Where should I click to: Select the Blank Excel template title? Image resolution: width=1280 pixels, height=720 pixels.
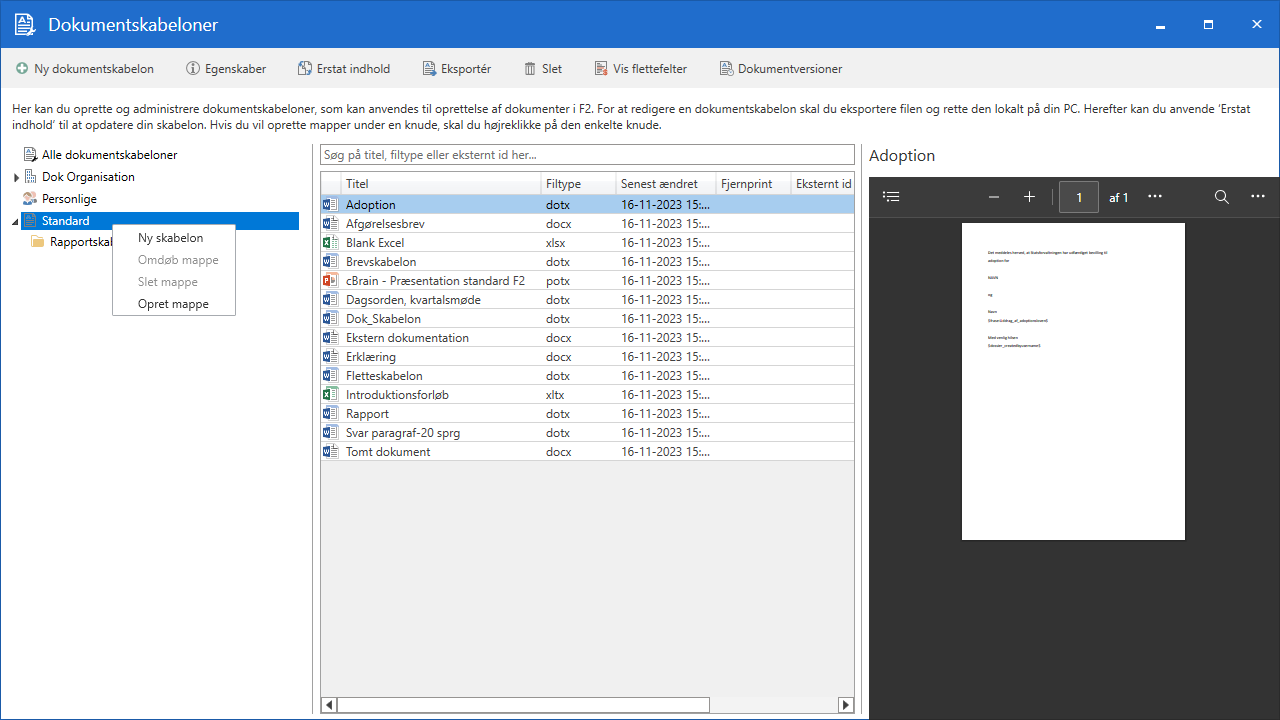(375, 243)
